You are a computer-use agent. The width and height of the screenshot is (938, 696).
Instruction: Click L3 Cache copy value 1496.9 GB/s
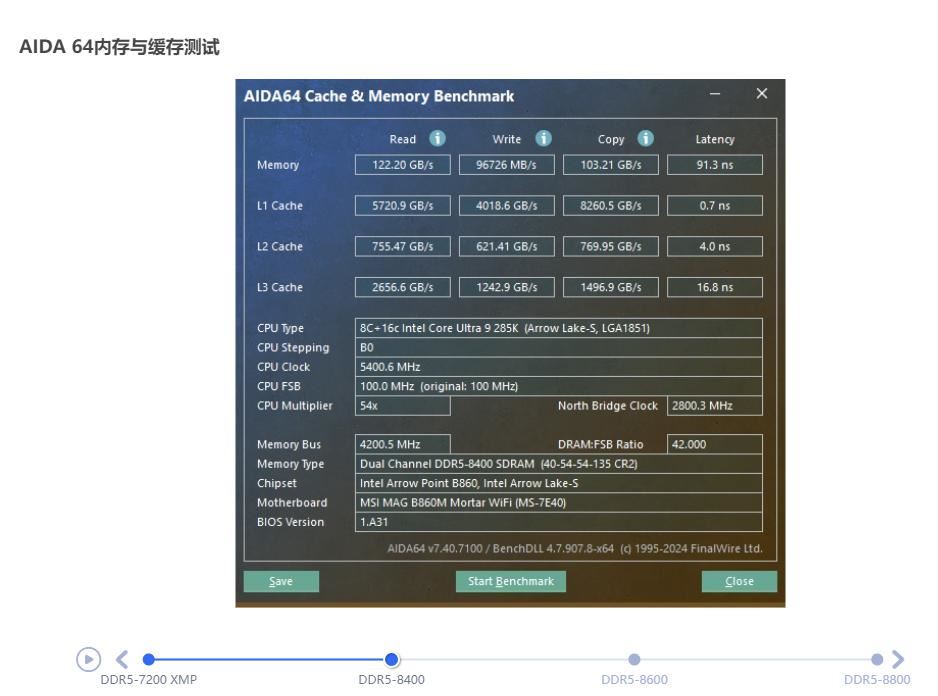coord(611,287)
